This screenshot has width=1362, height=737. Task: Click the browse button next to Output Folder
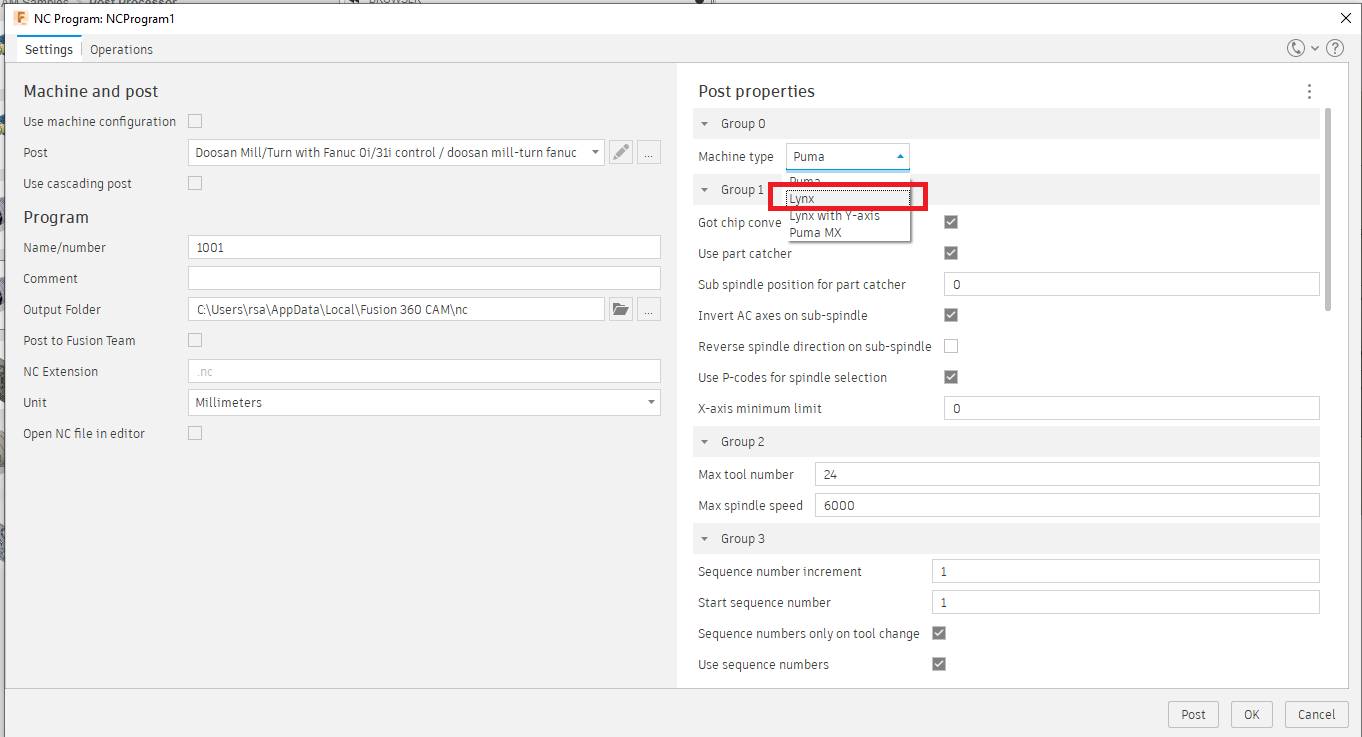click(649, 310)
